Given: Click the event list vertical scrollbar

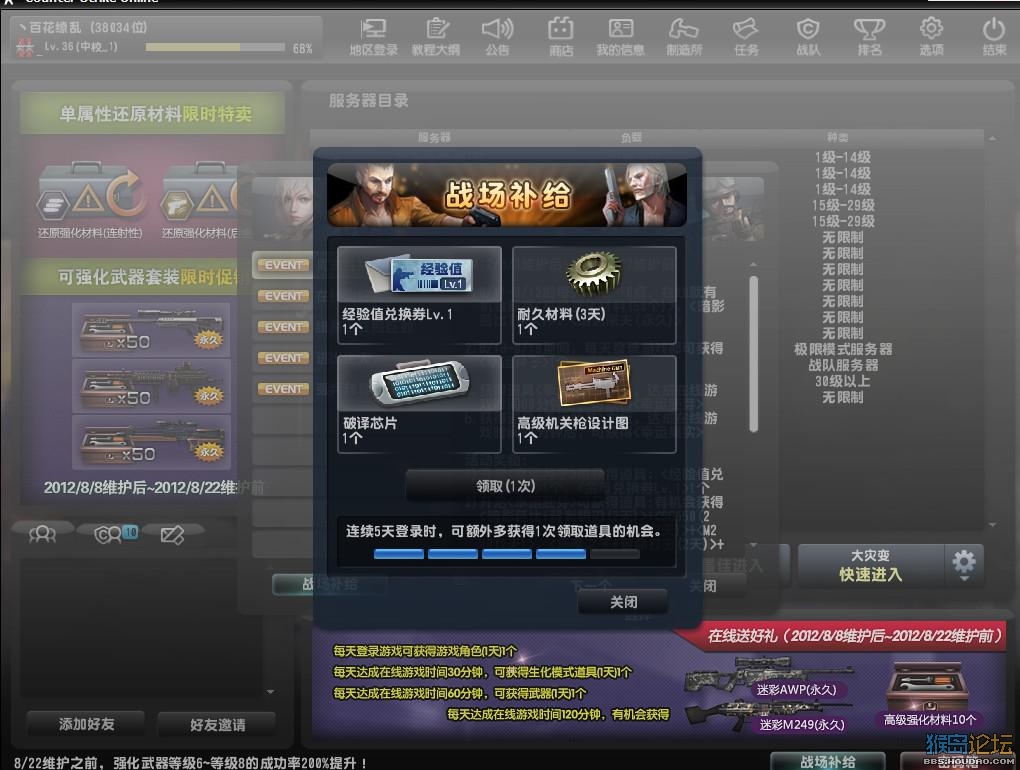Looking at the screenshot, I should (x=753, y=354).
